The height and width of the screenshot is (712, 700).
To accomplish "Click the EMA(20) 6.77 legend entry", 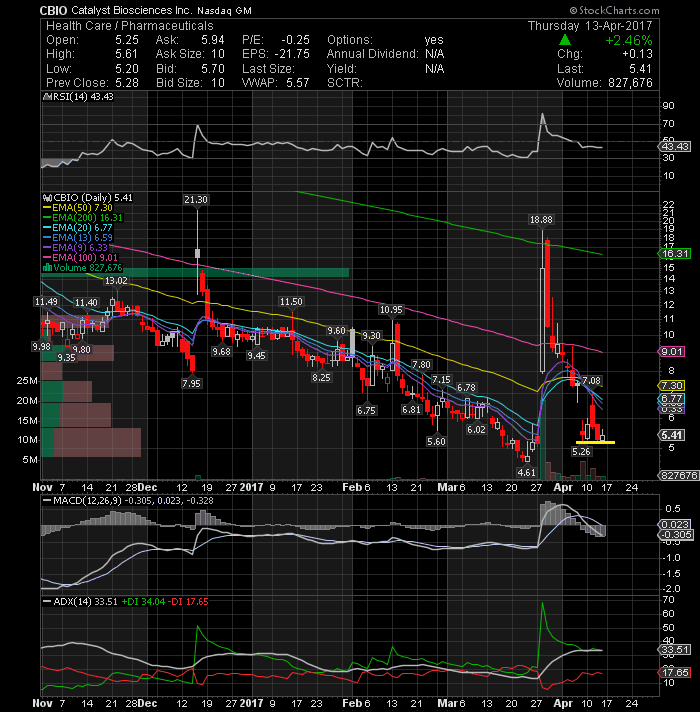I will point(78,228).
